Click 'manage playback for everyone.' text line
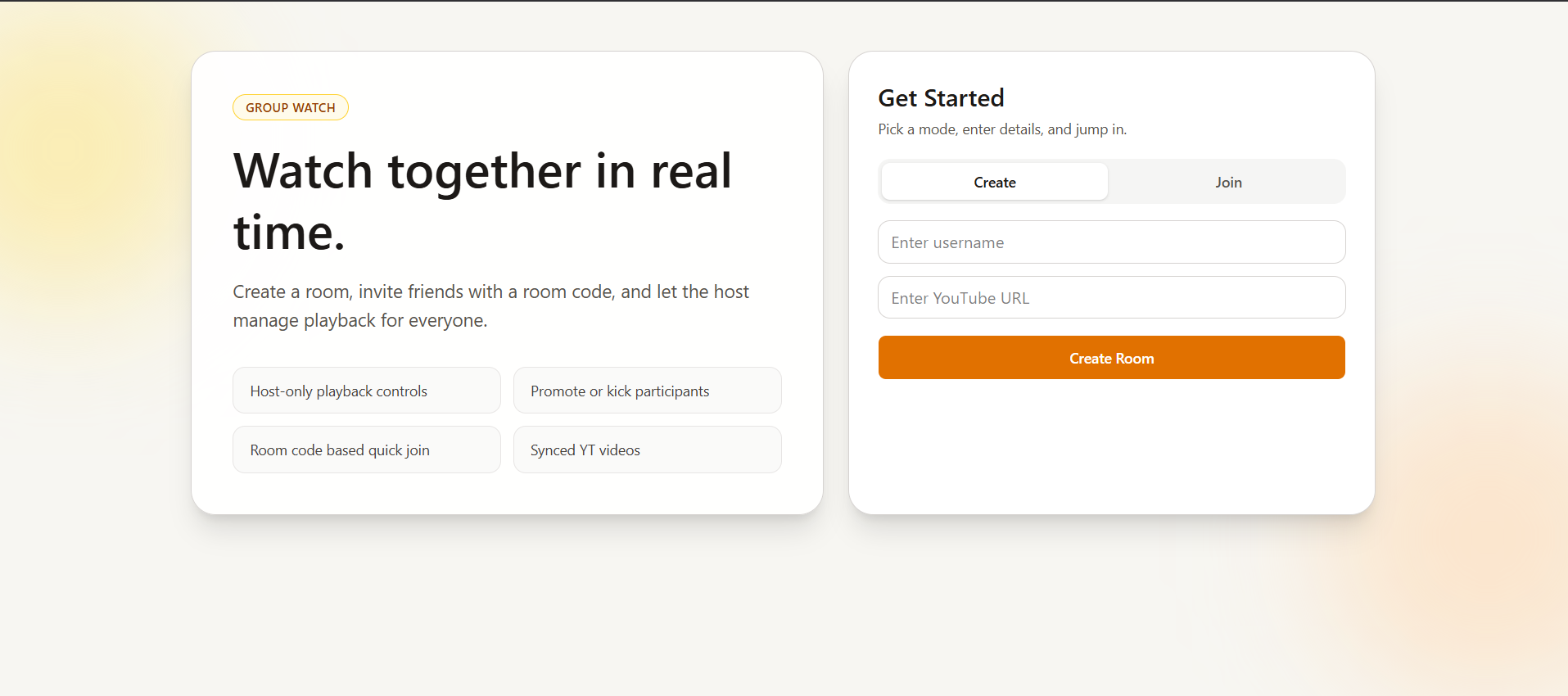The width and height of the screenshot is (1568, 696). point(360,320)
